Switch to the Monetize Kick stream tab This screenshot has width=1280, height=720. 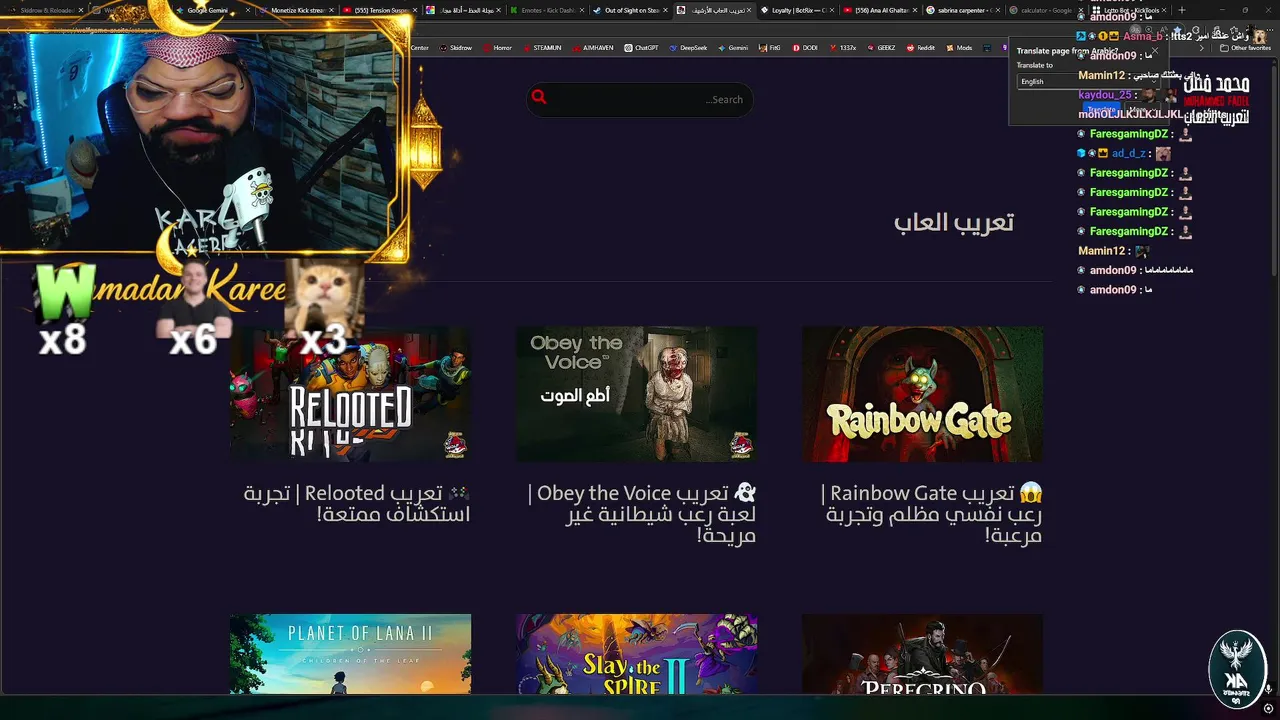pos(297,10)
